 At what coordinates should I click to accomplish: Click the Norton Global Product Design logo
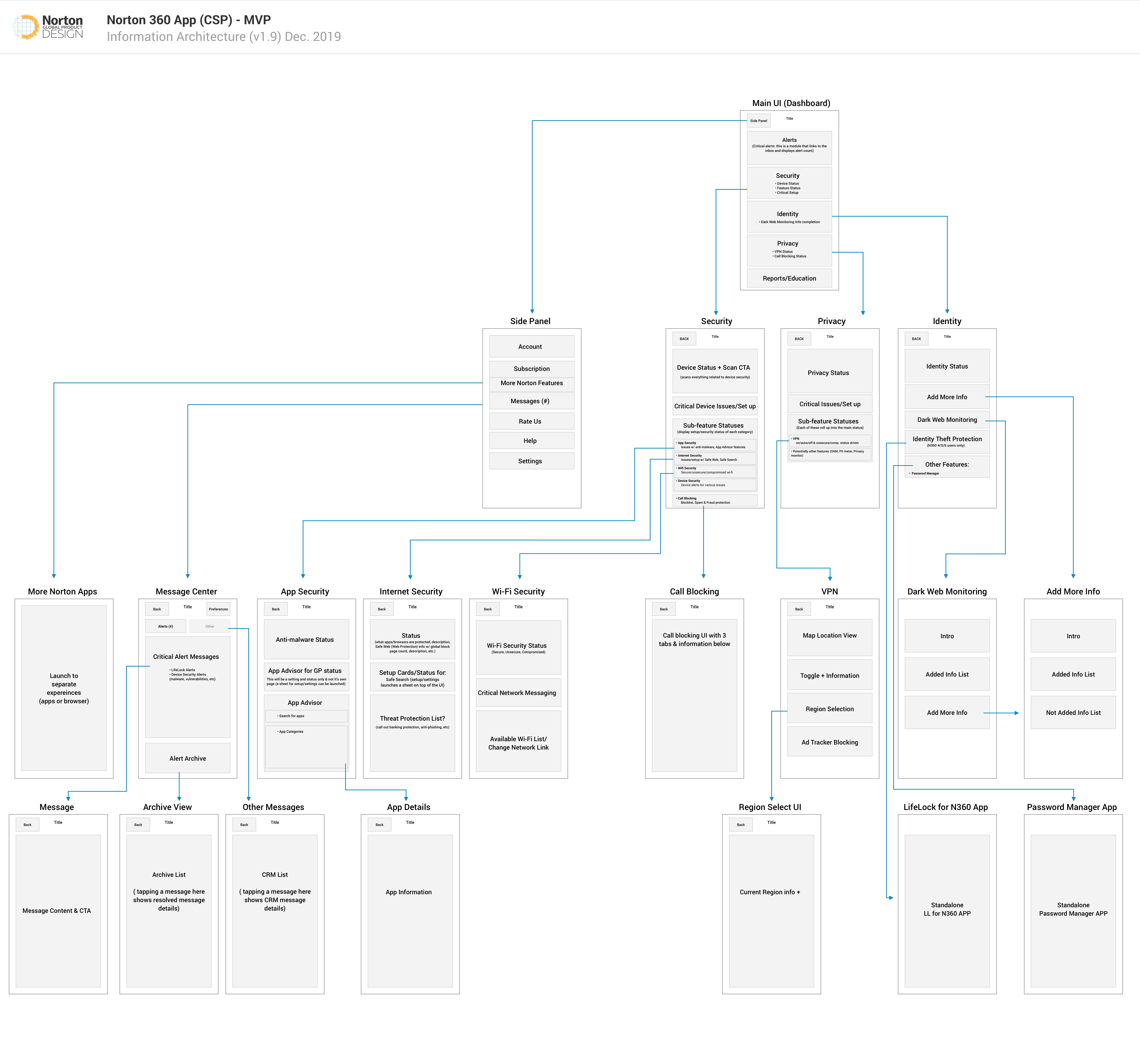[x=48, y=27]
